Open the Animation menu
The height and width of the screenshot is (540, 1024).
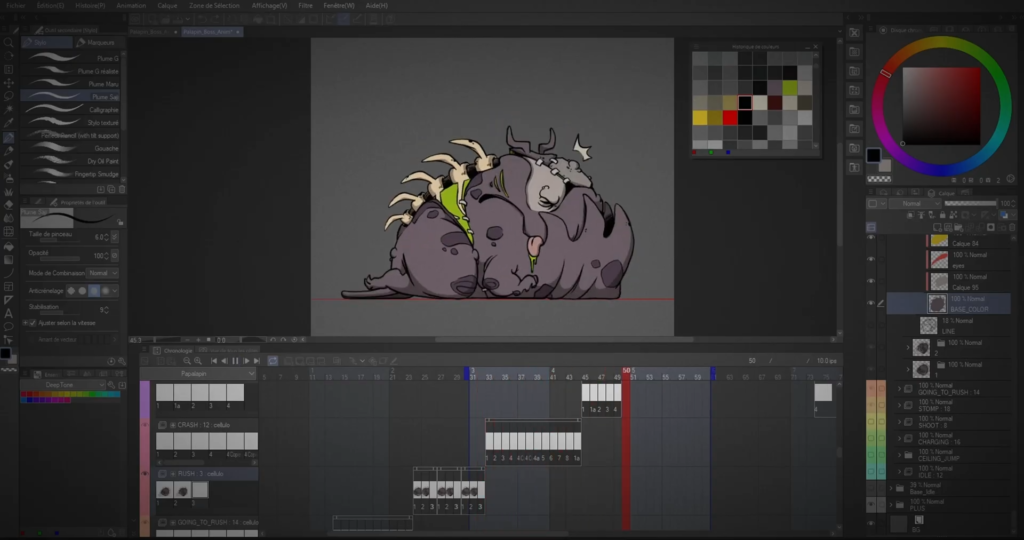[x=130, y=5]
